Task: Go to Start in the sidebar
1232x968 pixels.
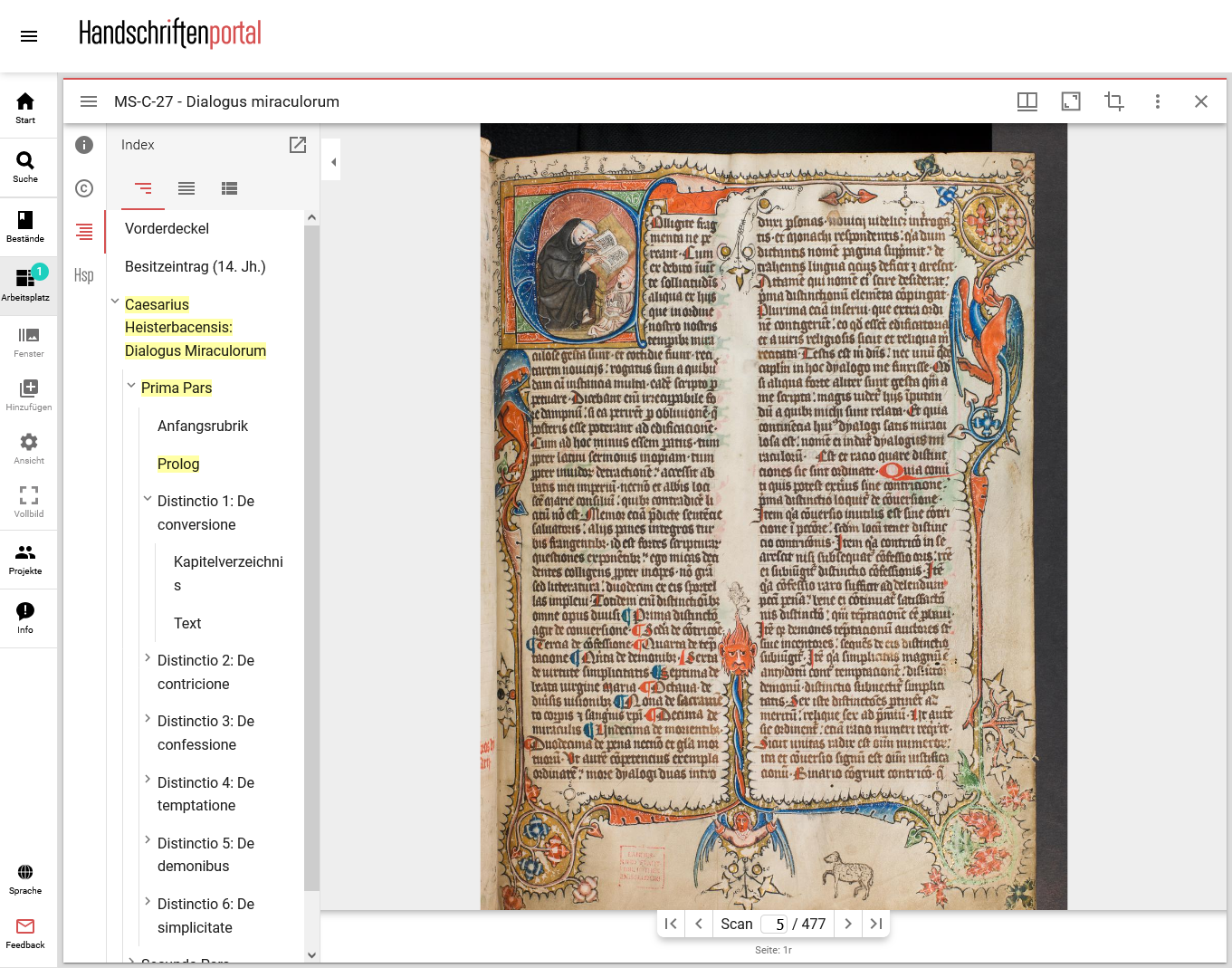Action: (25, 108)
